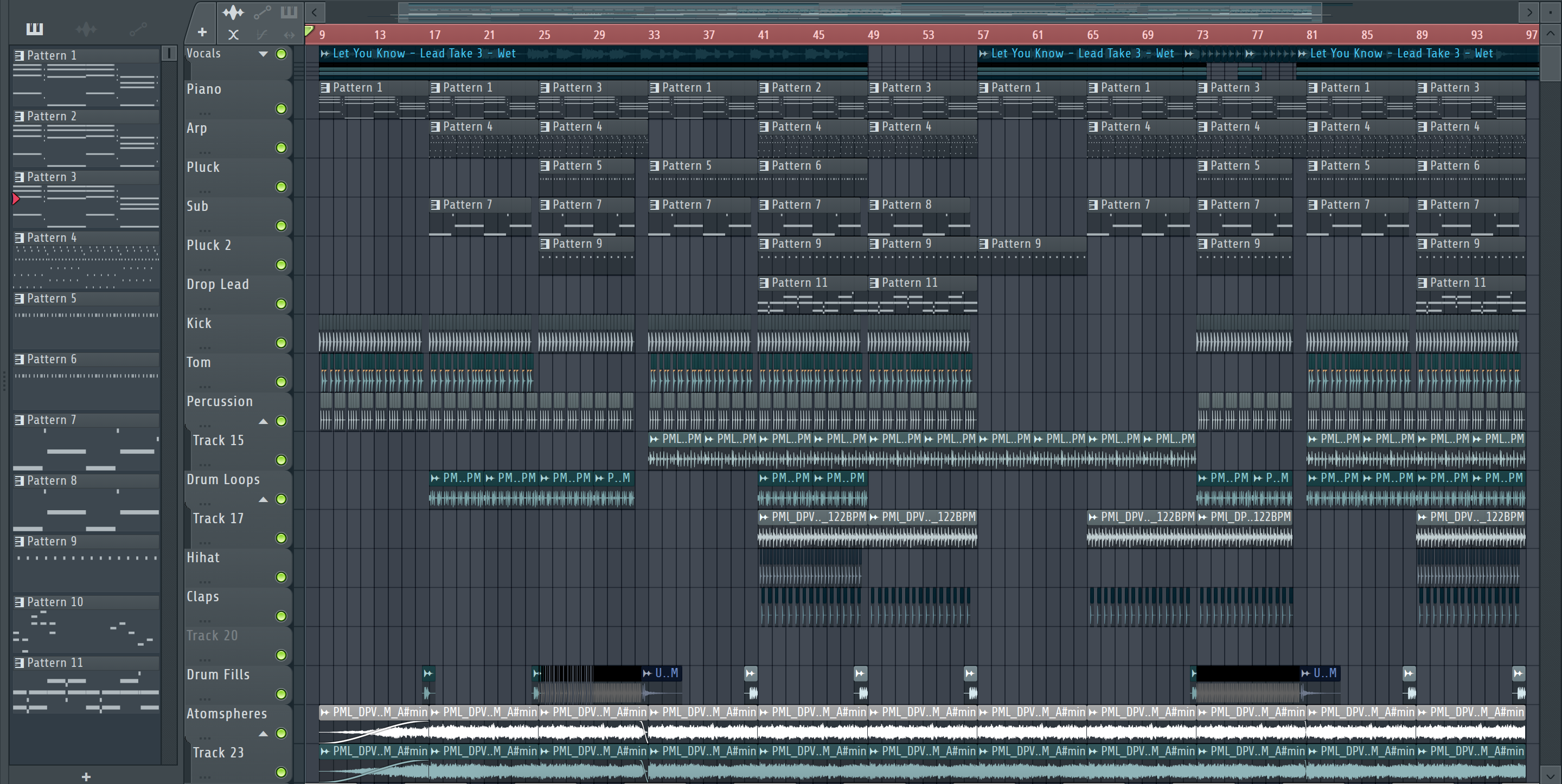Click the audio icon of the first Let You Know clip
The width and height of the screenshot is (1562, 784).
[x=325, y=54]
